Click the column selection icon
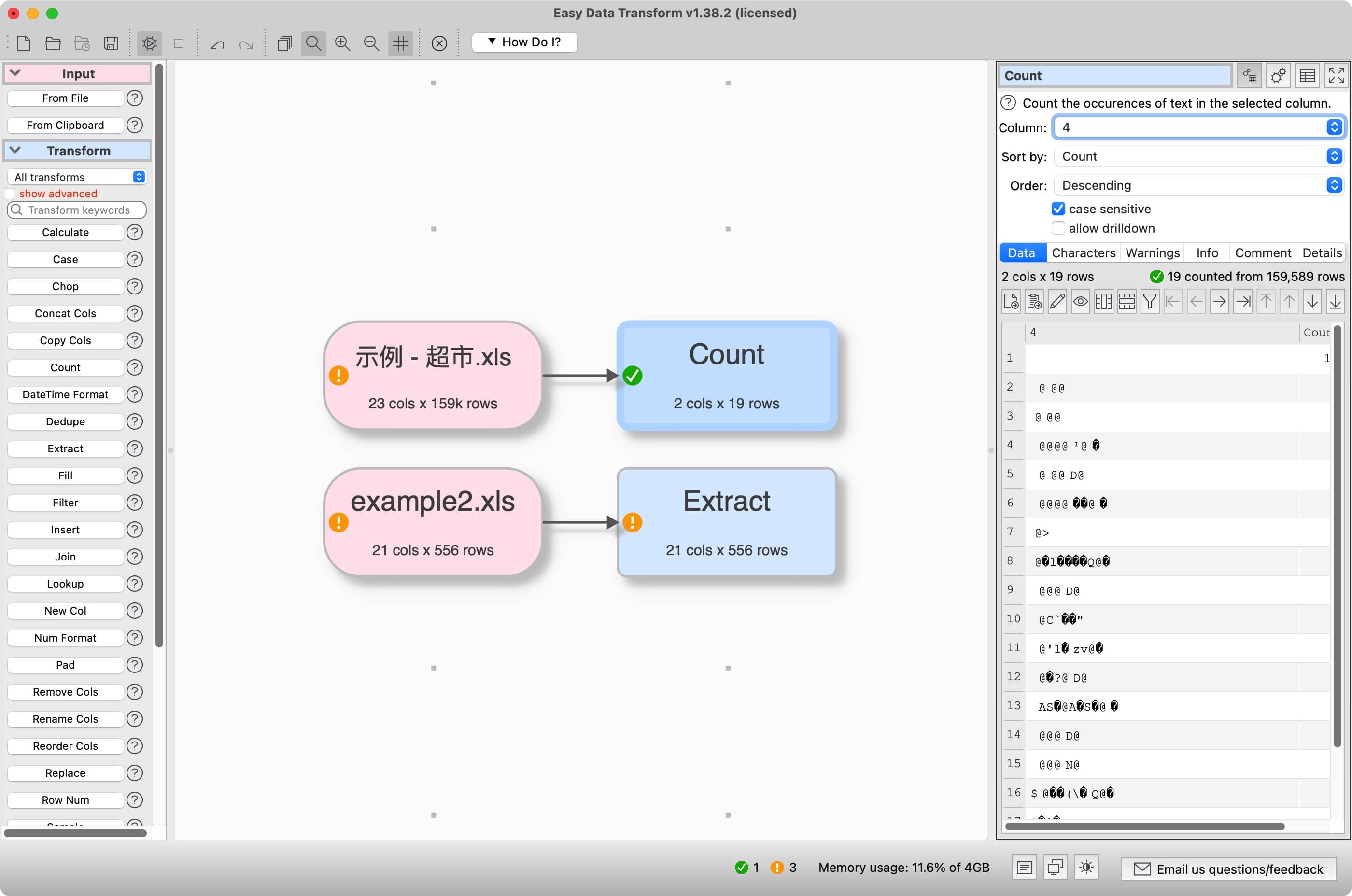 coord(1104,301)
